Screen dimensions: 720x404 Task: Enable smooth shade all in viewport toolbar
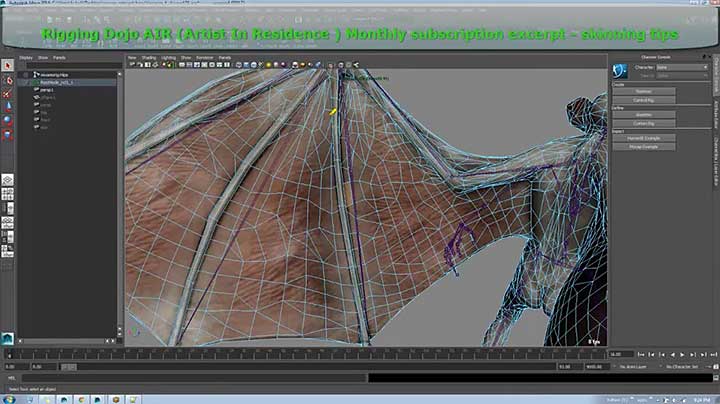tap(246, 65)
